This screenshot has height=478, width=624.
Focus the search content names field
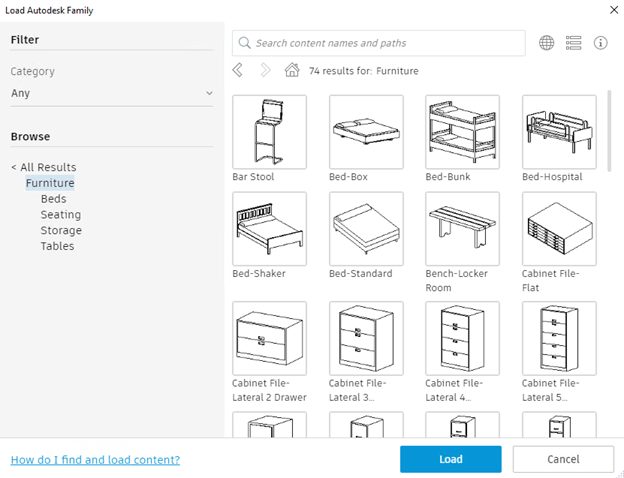pyautogui.click(x=385, y=43)
